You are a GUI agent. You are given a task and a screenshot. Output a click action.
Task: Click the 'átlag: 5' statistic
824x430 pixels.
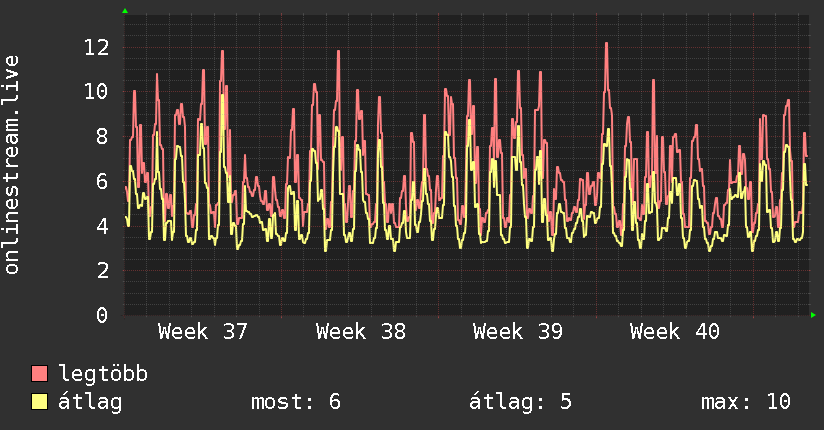click(x=520, y=402)
